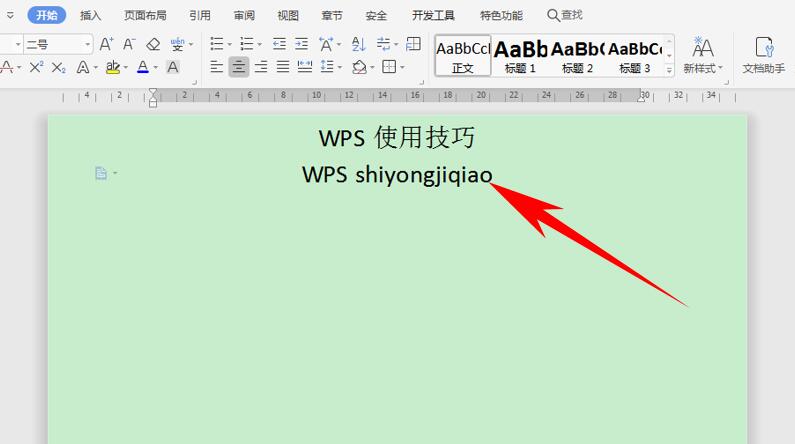The image size is (795, 444).
Task: Expand the pinyin guide dropdown arrow
Action: [191, 45]
